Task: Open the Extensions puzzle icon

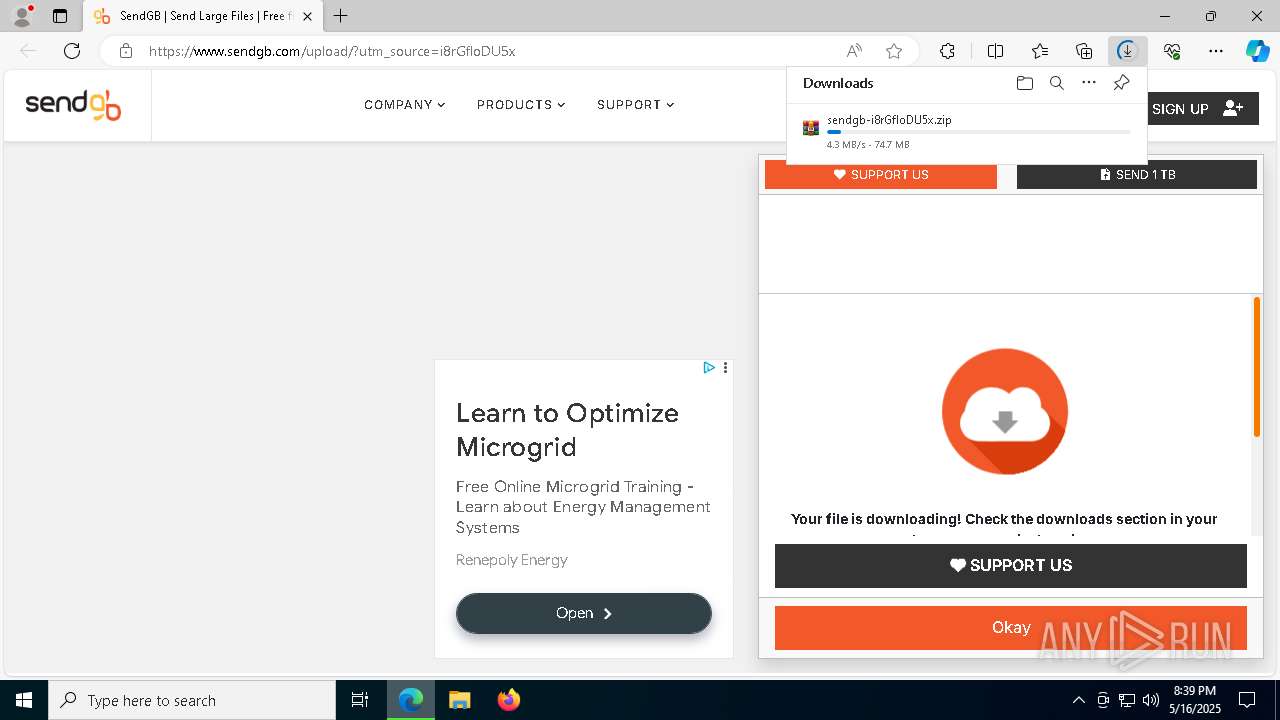Action: tap(947, 51)
